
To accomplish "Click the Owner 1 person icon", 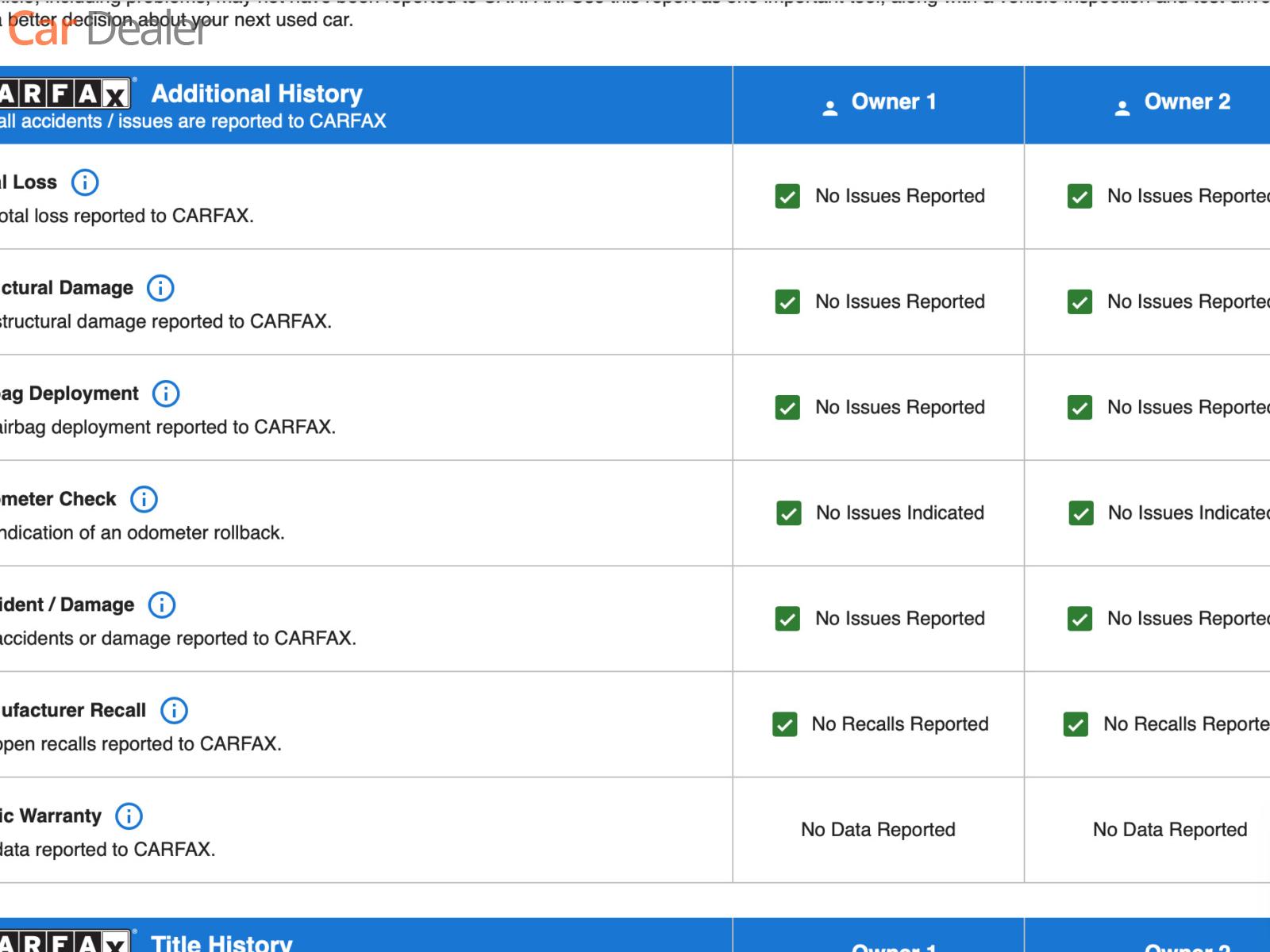I will (x=829, y=108).
